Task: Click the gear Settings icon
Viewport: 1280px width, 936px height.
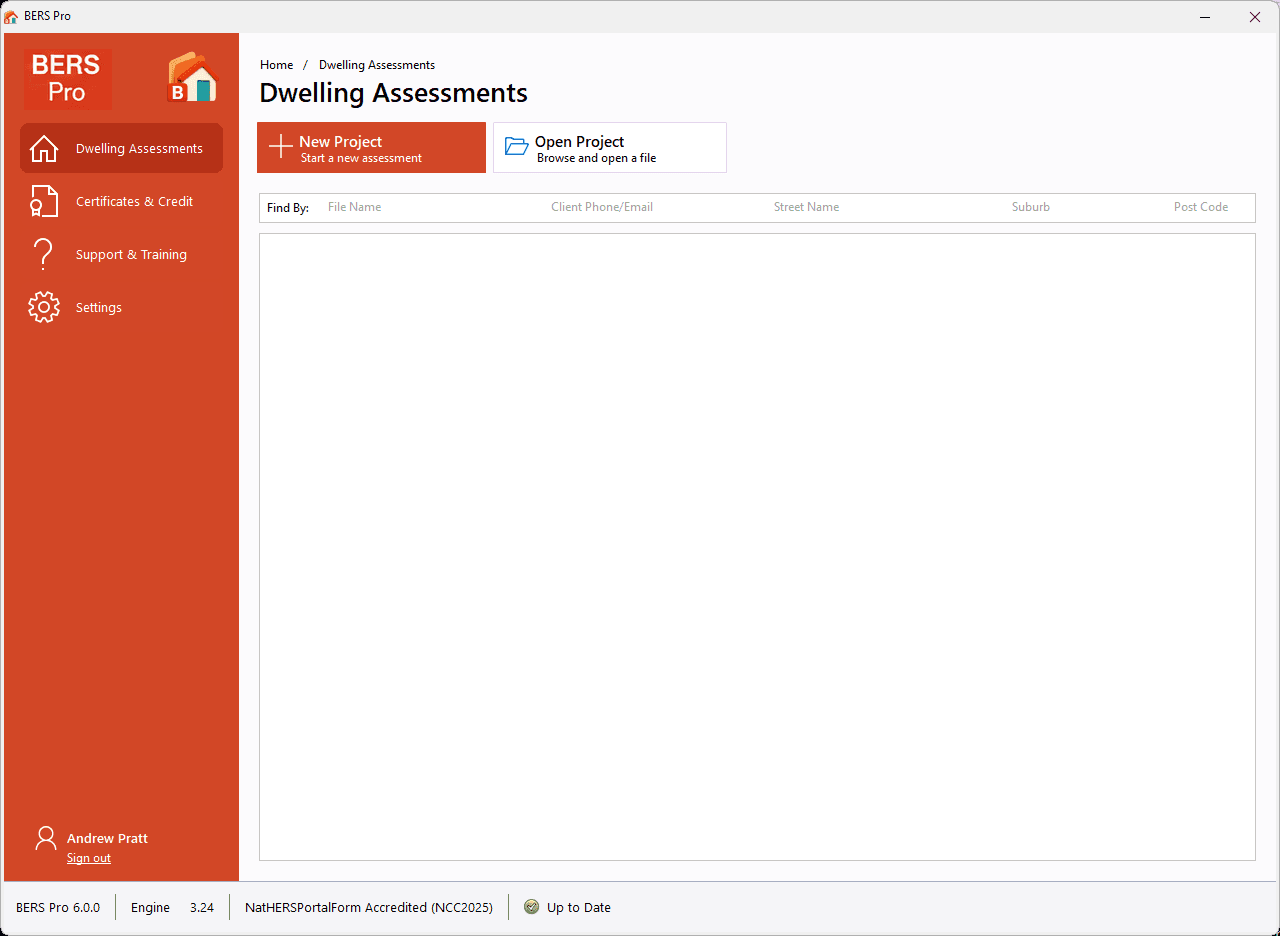Action: pyautogui.click(x=44, y=307)
